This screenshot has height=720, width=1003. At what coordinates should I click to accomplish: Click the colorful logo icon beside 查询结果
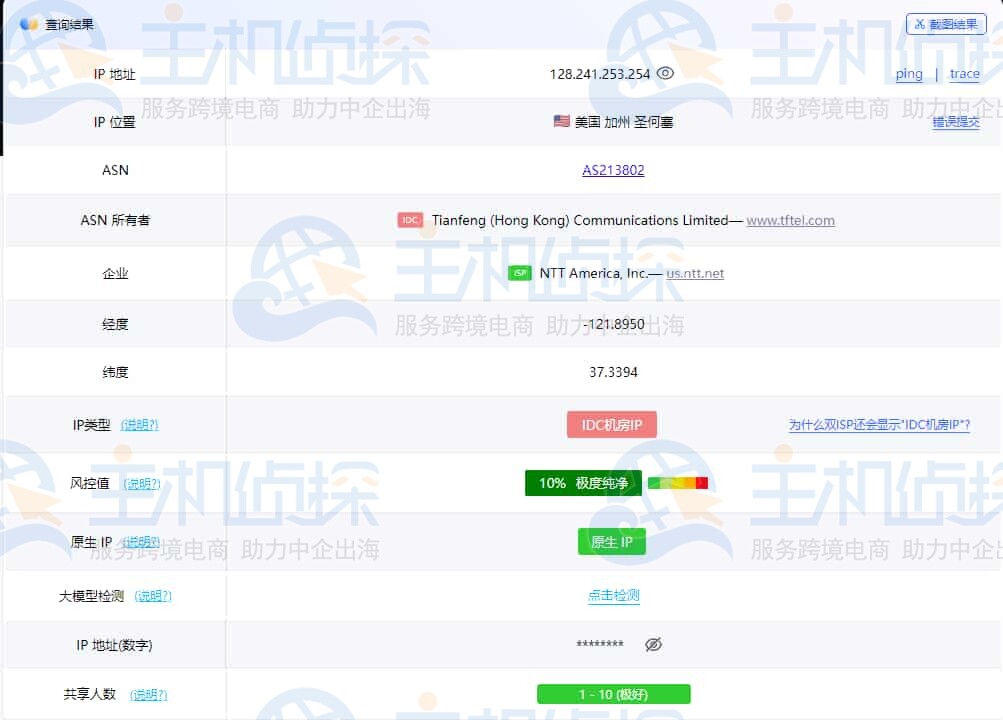(27, 23)
